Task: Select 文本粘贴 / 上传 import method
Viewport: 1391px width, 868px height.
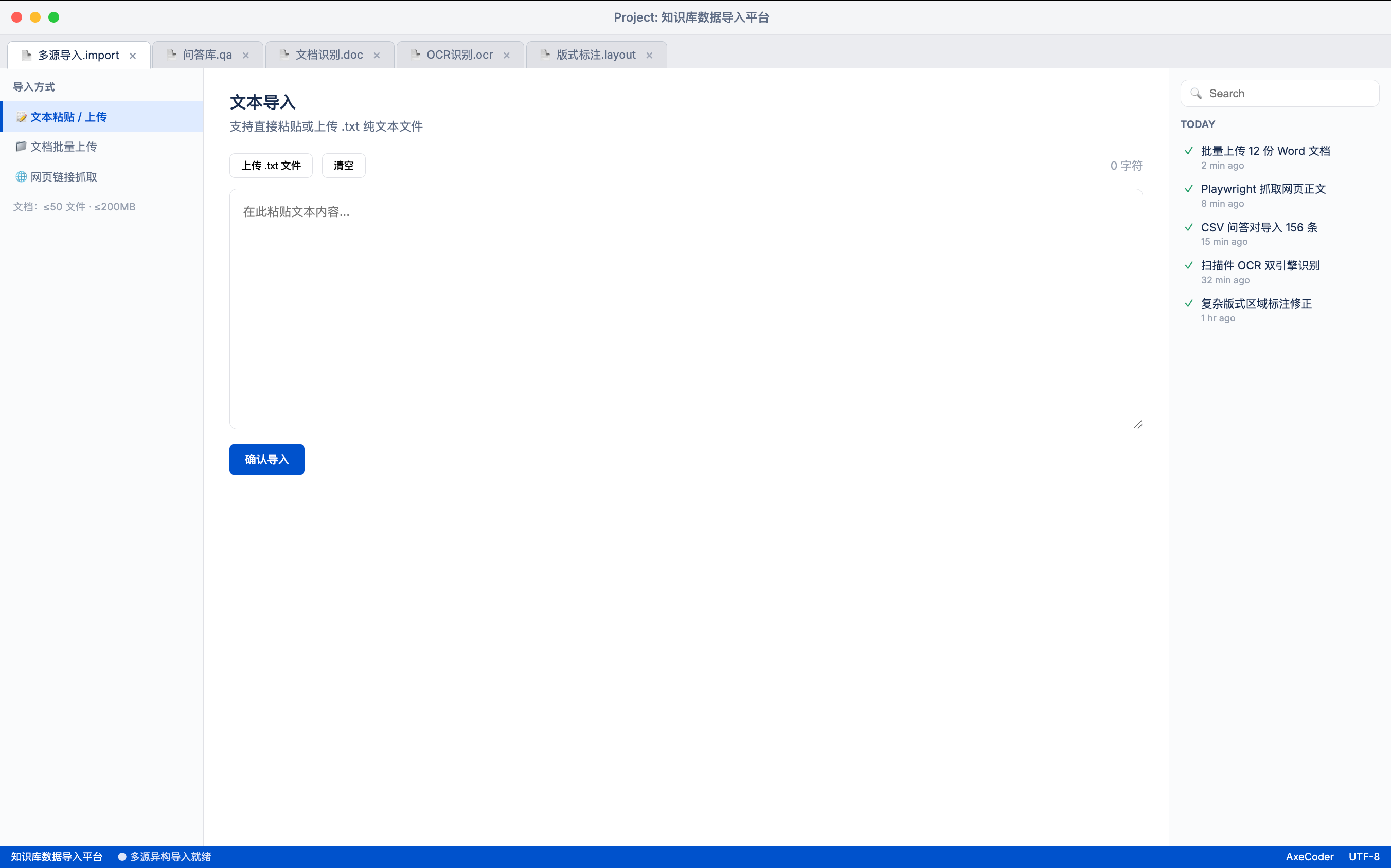Action: point(102,117)
